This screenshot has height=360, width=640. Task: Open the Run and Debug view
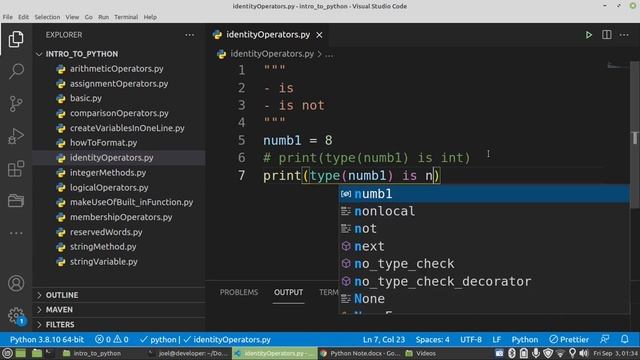(x=16, y=136)
